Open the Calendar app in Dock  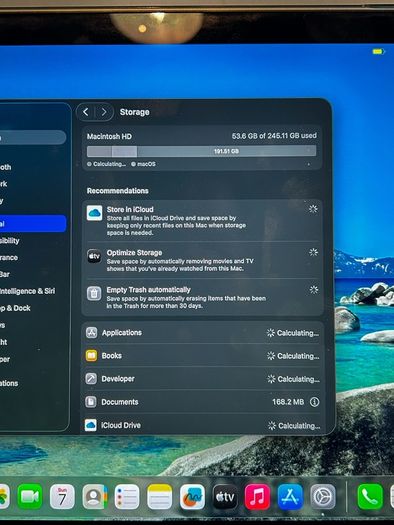click(x=62, y=497)
